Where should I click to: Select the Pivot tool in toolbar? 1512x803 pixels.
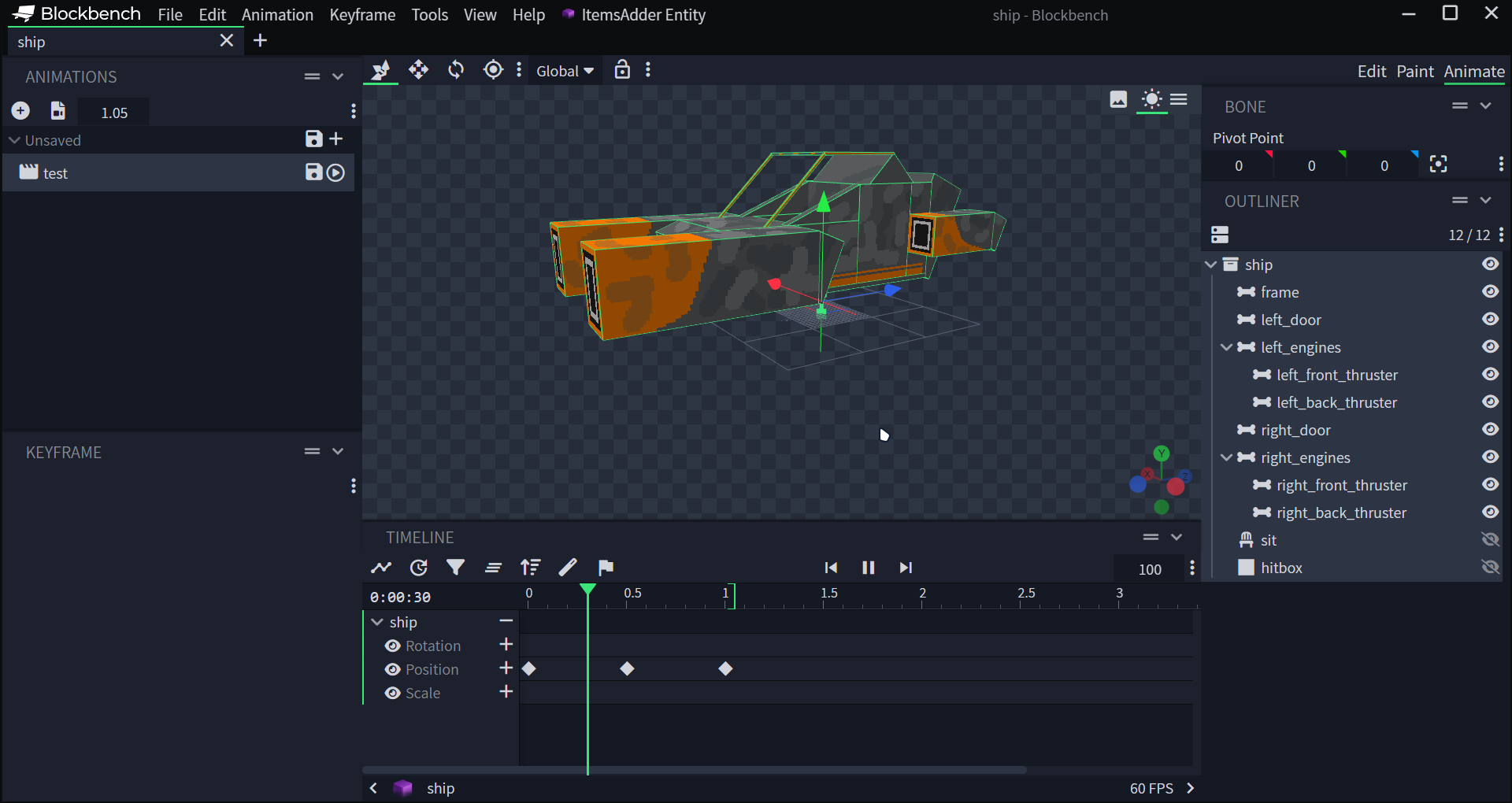tap(493, 70)
